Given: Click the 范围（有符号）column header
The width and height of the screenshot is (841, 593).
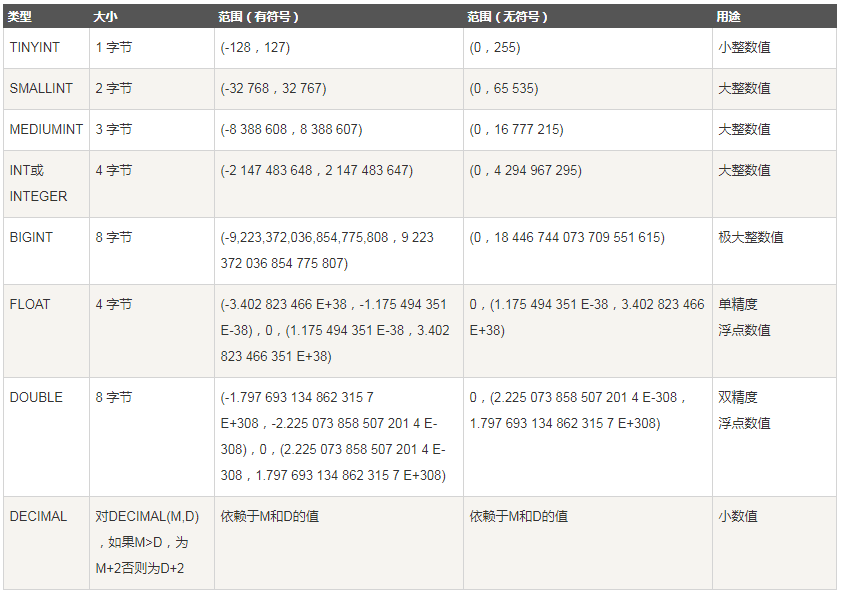Looking at the screenshot, I should point(339,17).
